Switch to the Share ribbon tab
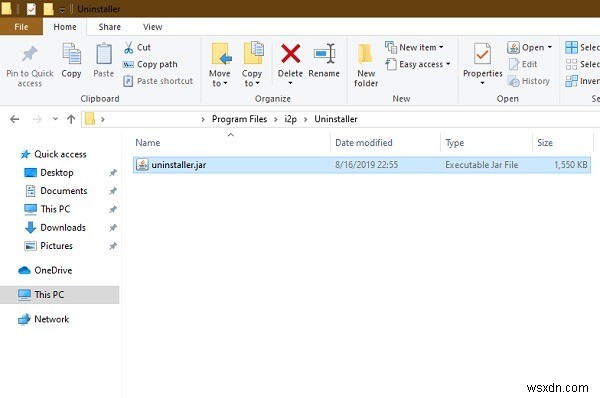Screen dimensions: 600x398 point(109,27)
